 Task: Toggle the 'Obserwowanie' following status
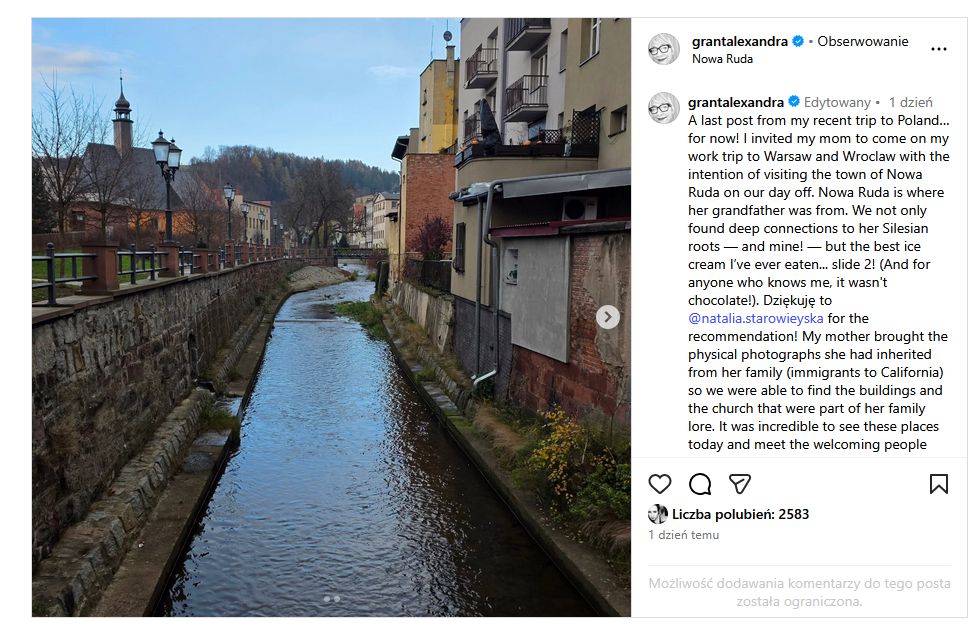pos(862,42)
